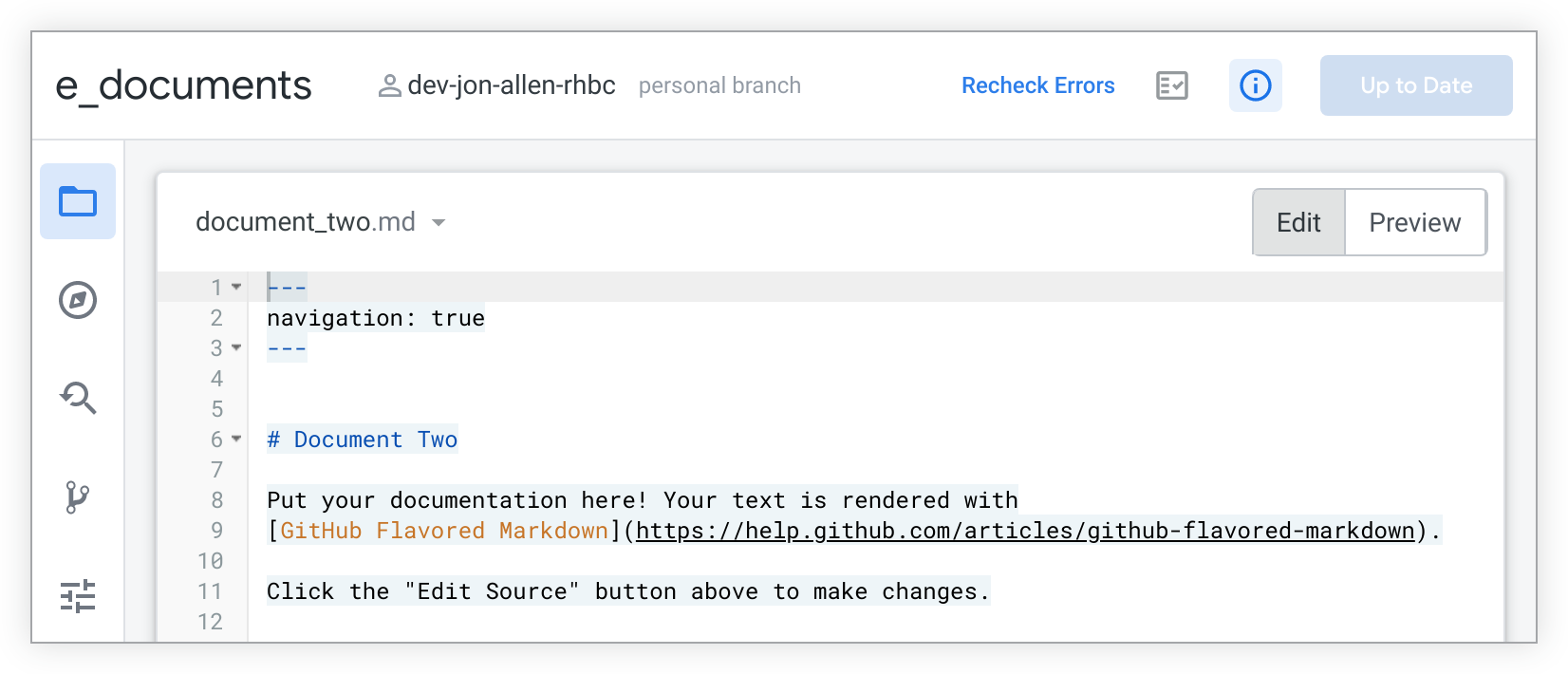Open the object browser compass icon
Image resolution: width=1568 pixels, height=674 pixels.
pyautogui.click(x=78, y=300)
